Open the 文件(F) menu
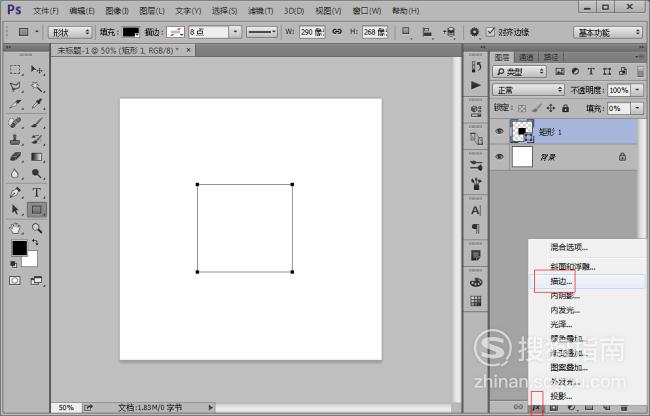Screen dimensions: 650x416 (x=45, y=9)
